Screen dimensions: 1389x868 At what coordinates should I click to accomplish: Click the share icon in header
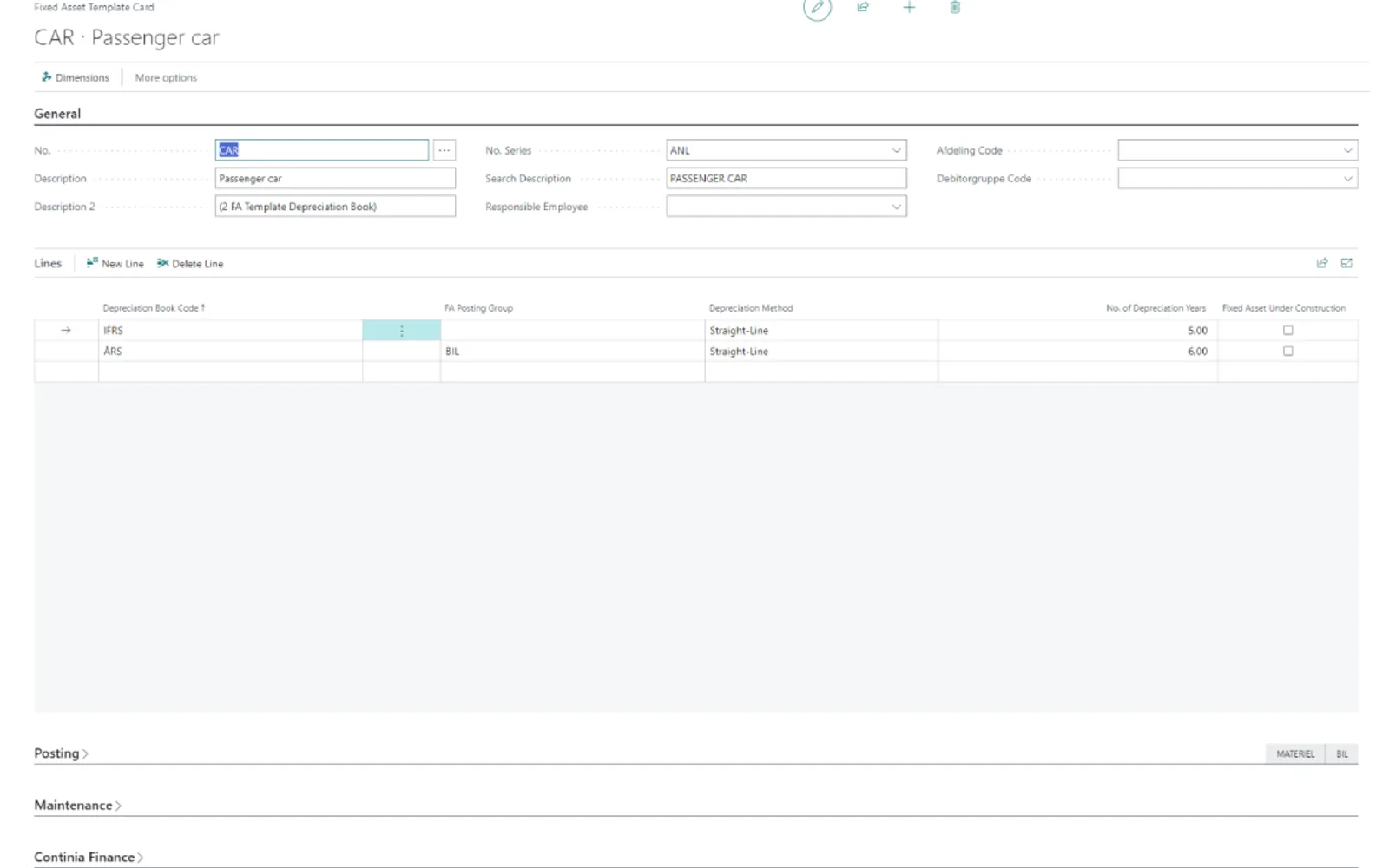863,7
